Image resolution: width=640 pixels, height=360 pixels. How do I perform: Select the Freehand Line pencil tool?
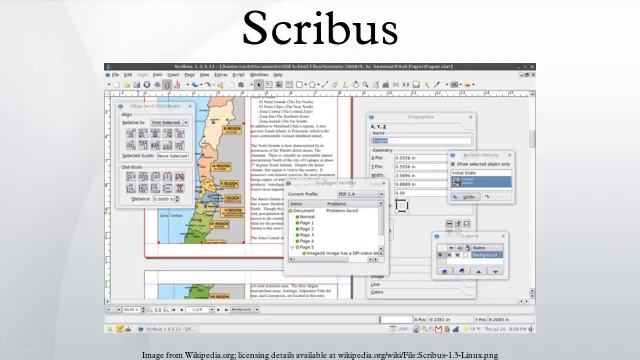click(345, 84)
